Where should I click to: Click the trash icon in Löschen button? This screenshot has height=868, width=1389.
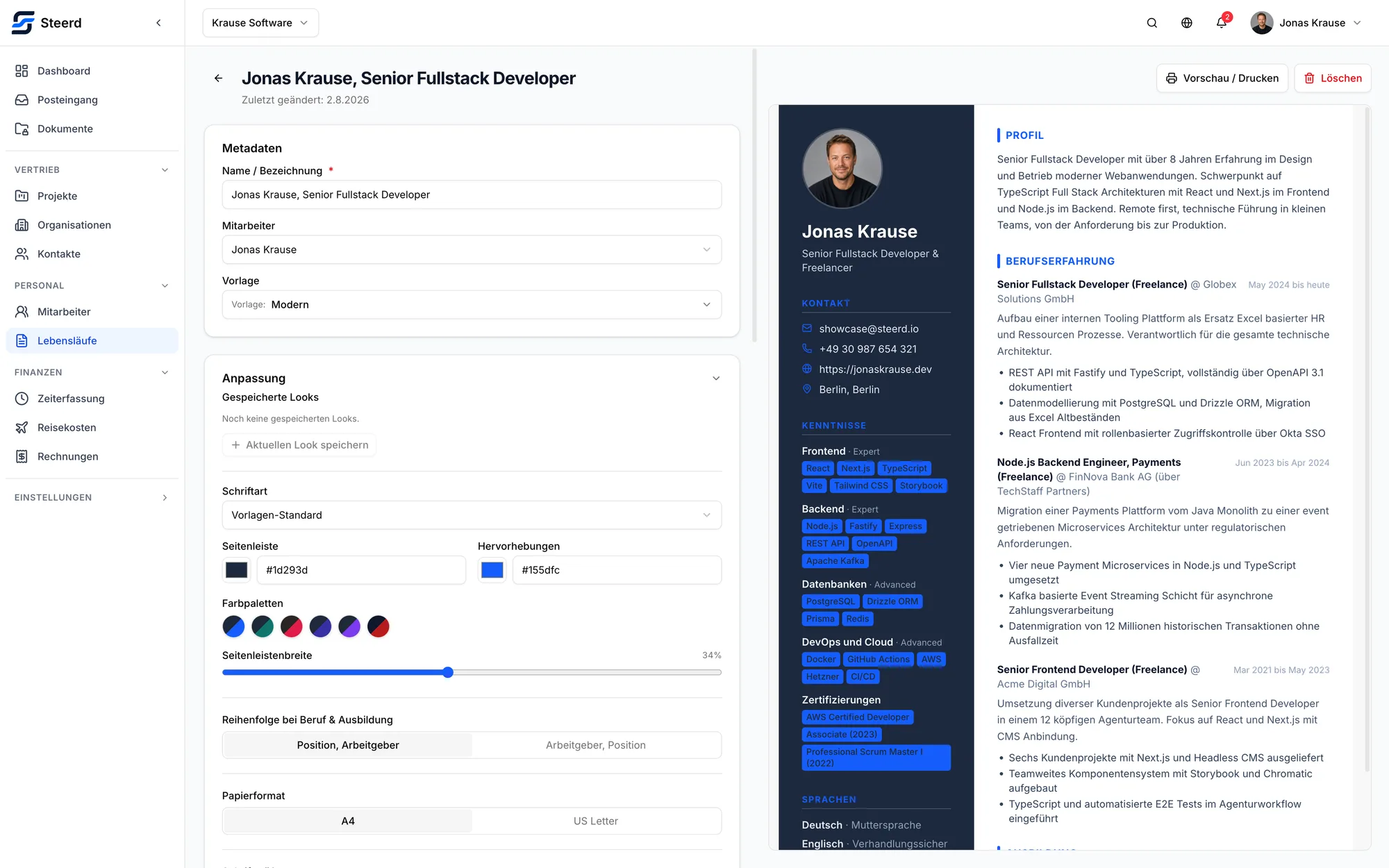(x=1309, y=78)
